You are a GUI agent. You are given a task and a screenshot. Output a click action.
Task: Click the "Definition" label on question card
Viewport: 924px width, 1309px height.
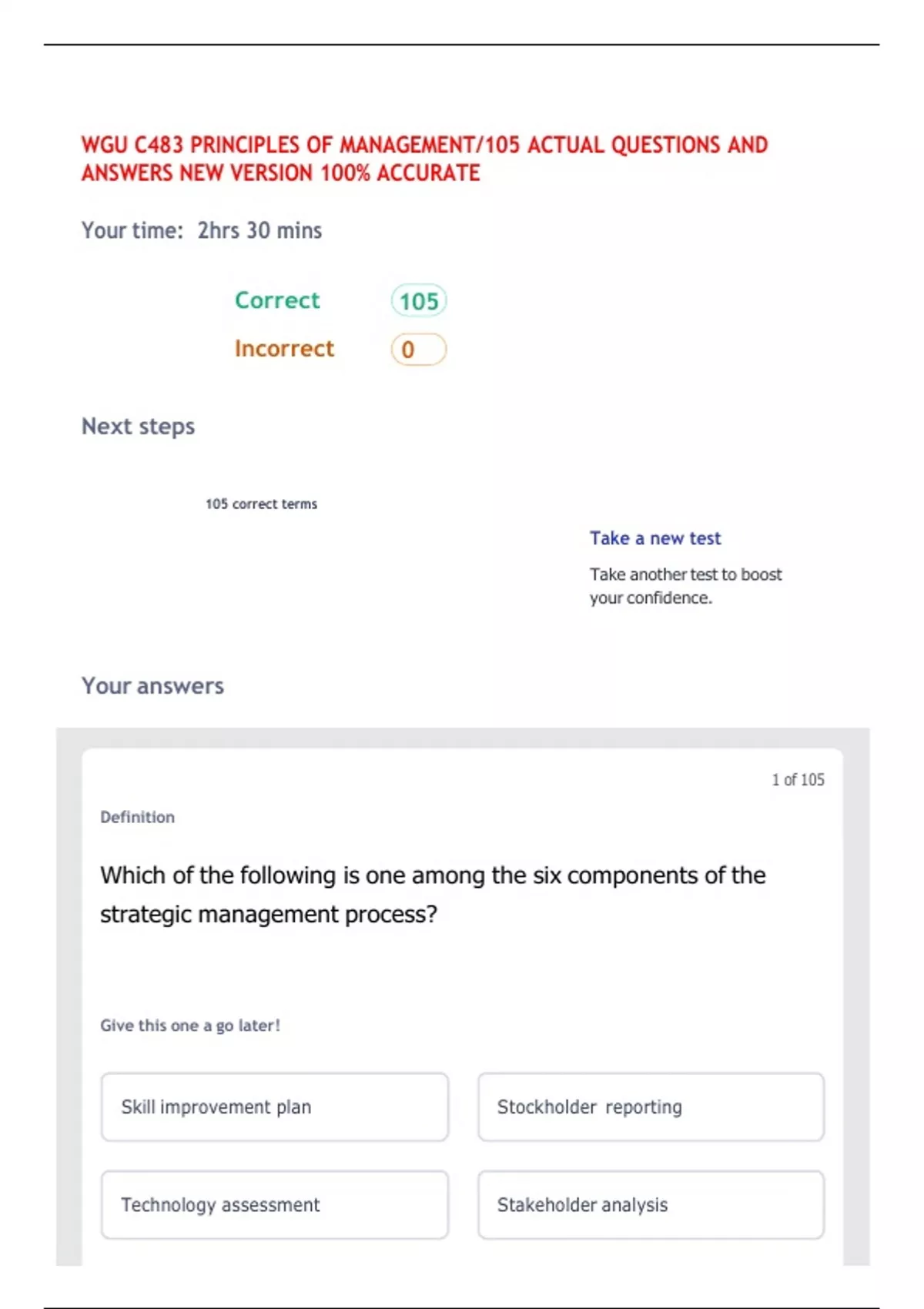click(137, 817)
